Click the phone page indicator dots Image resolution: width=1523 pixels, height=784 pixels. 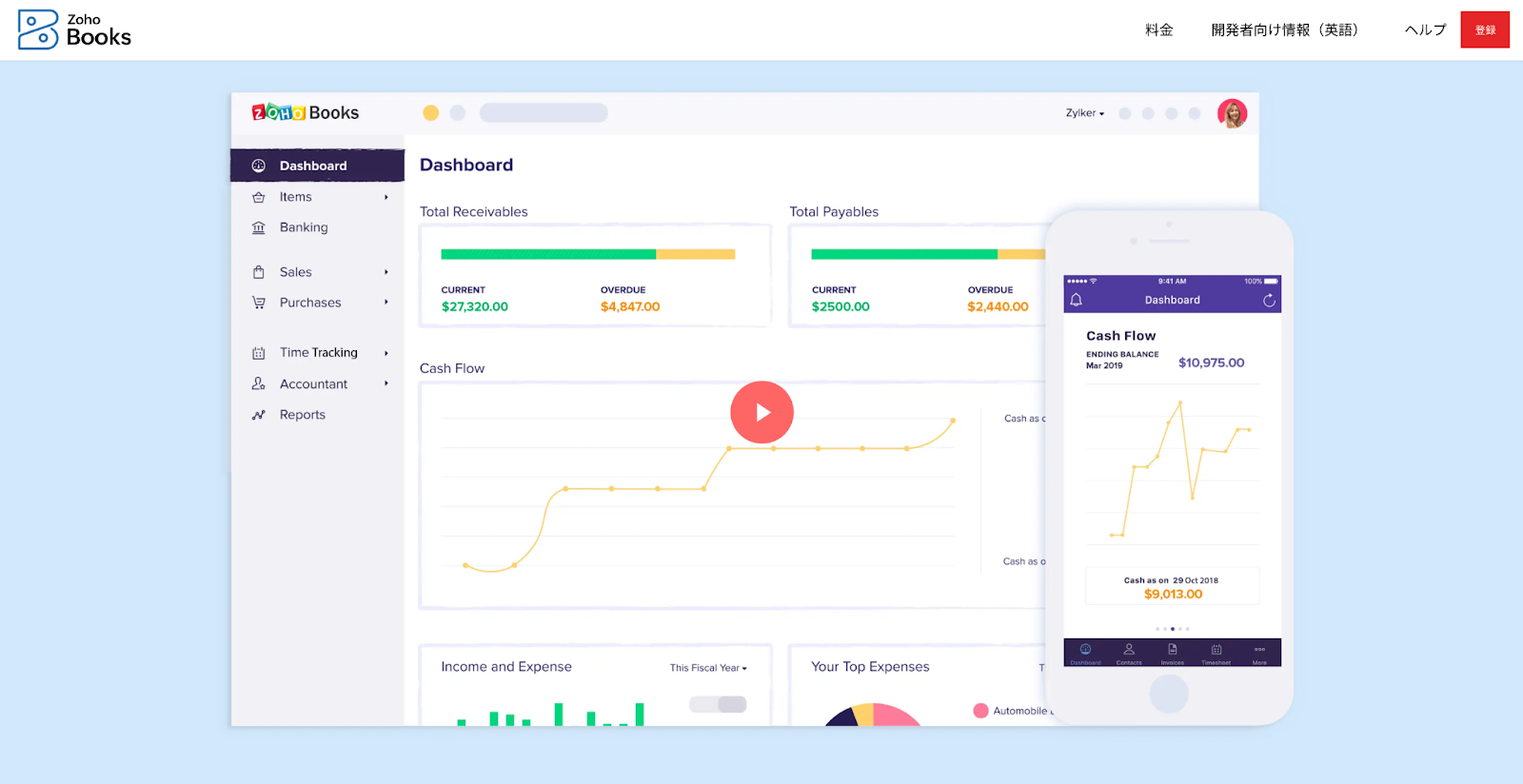click(x=1172, y=629)
